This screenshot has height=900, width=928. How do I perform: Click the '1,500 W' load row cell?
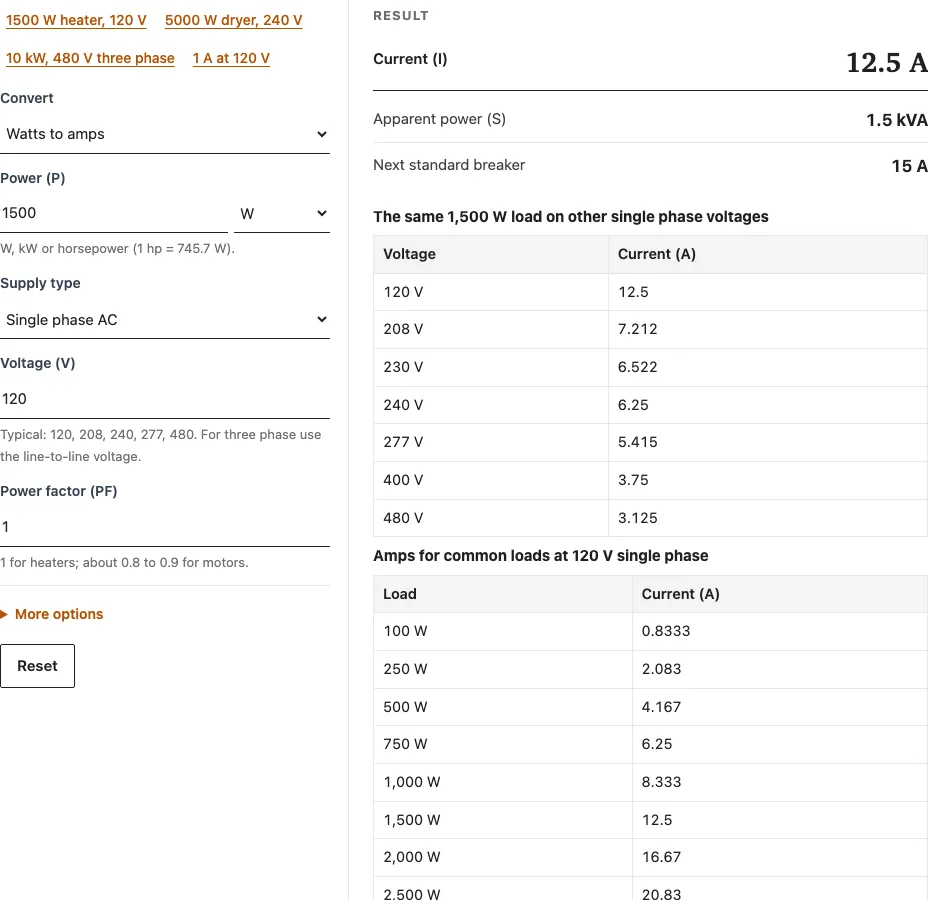tap(502, 820)
